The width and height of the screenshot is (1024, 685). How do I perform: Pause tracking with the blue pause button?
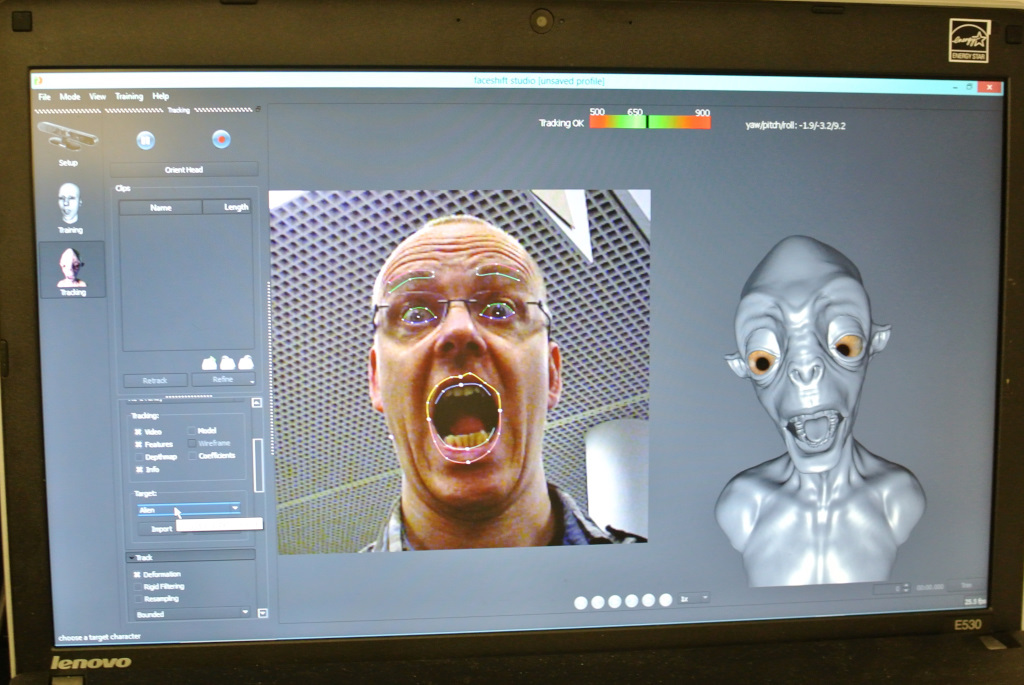pos(146,140)
